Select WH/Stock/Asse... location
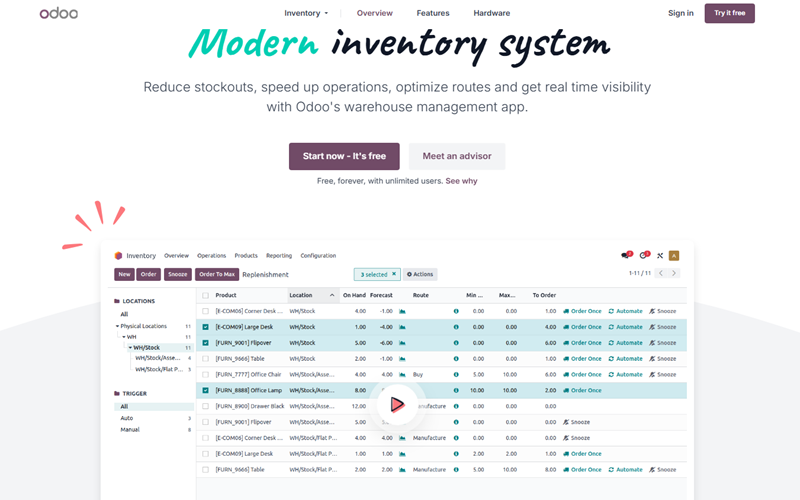Viewport: 800px width, 500px height. tap(158, 358)
